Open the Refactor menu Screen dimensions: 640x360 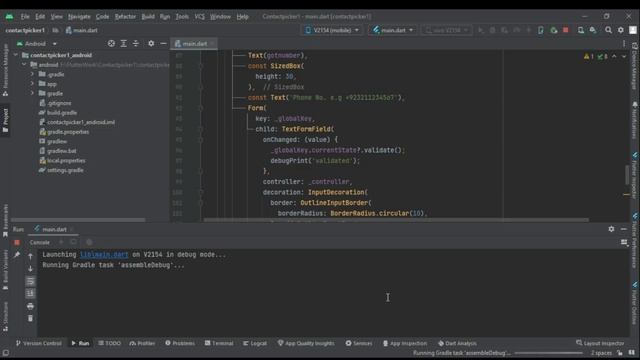tap(125, 17)
